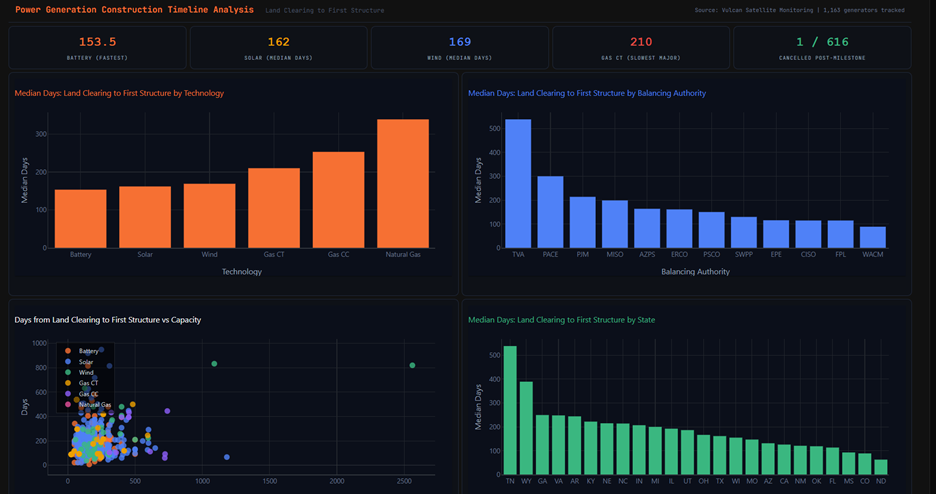Click the Gas CT legend color dot
936x494 pixels.
click(67, 383)
